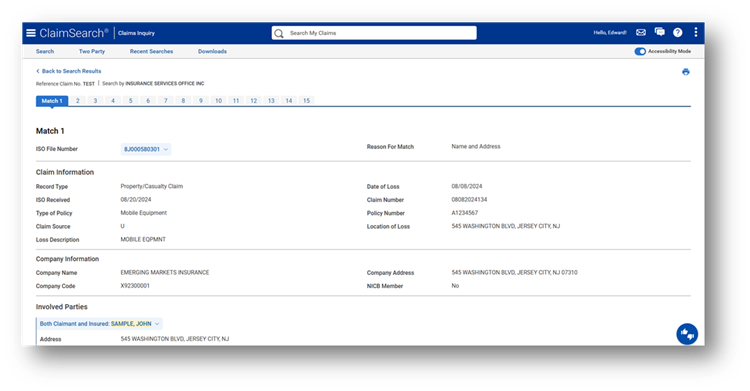This screenshot has width=750, height=391.
Task: Switch to match tab 13
Action: pyautogui.click(x=271, y=101)
